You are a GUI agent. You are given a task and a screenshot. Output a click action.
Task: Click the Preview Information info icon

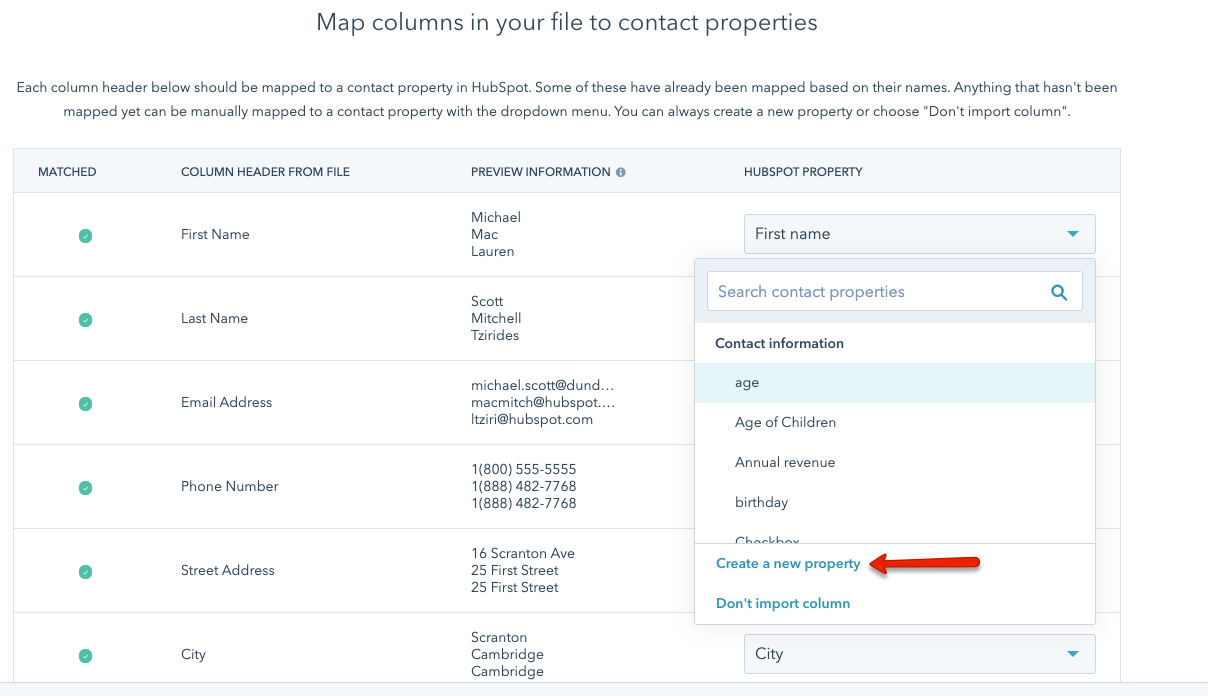click(621, 172)
